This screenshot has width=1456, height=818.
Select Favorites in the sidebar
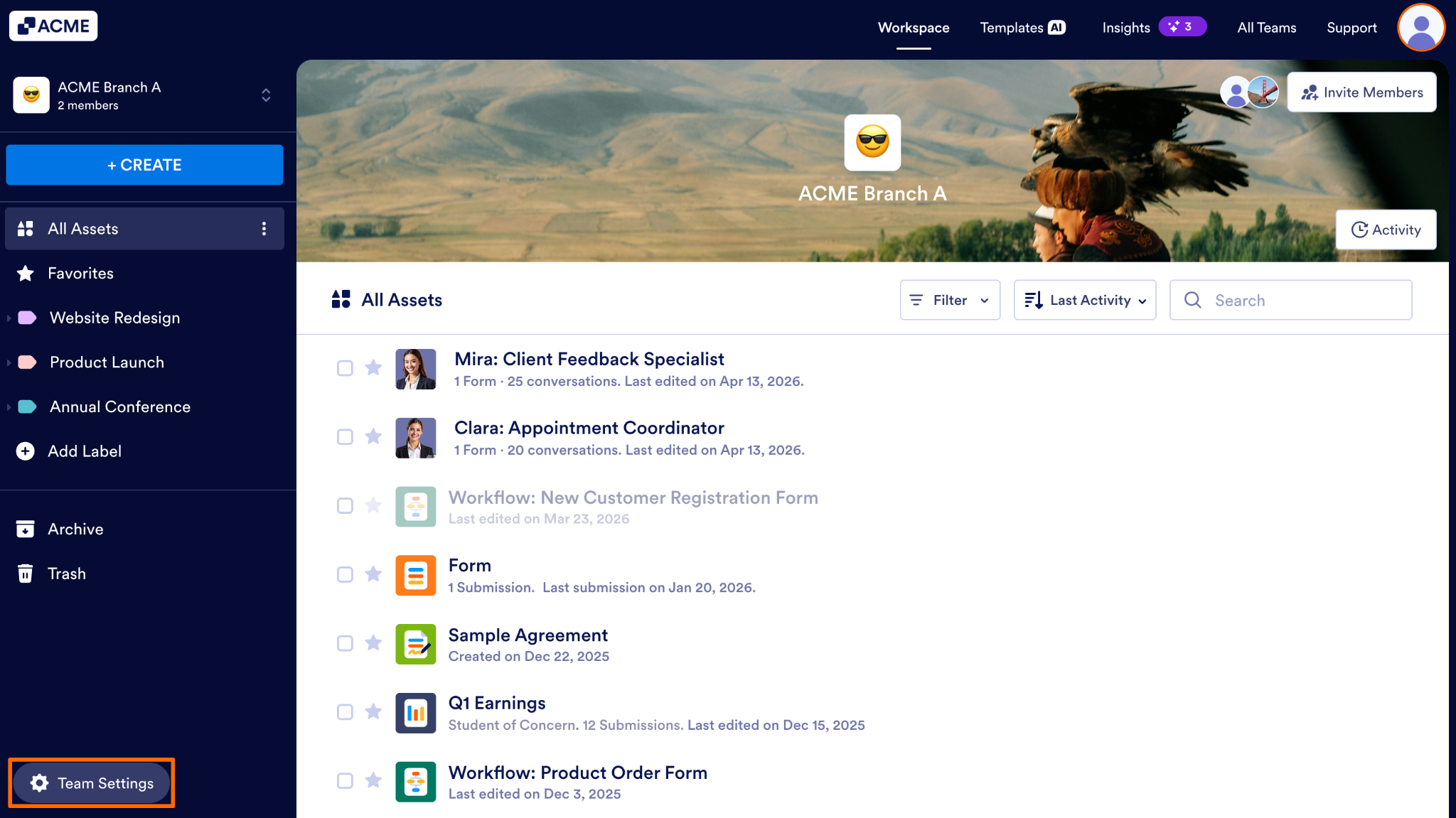(x=144, y=274)
